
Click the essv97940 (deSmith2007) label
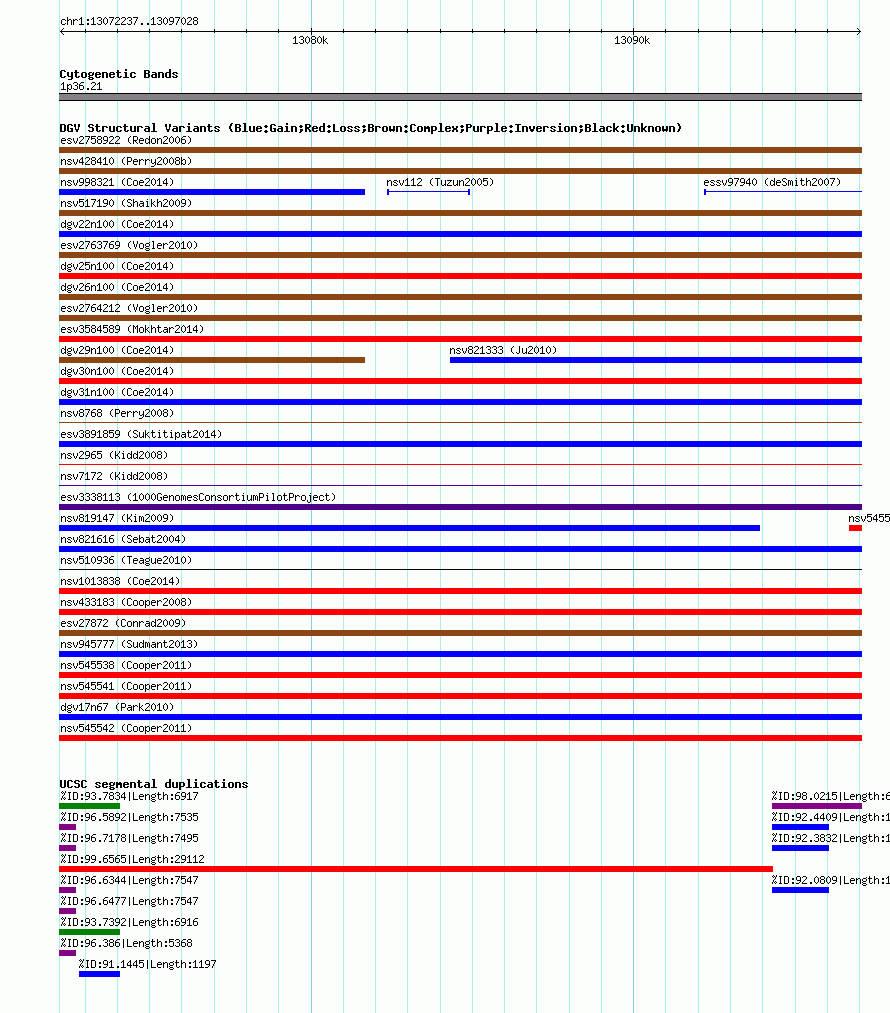(x=772, y=182)
